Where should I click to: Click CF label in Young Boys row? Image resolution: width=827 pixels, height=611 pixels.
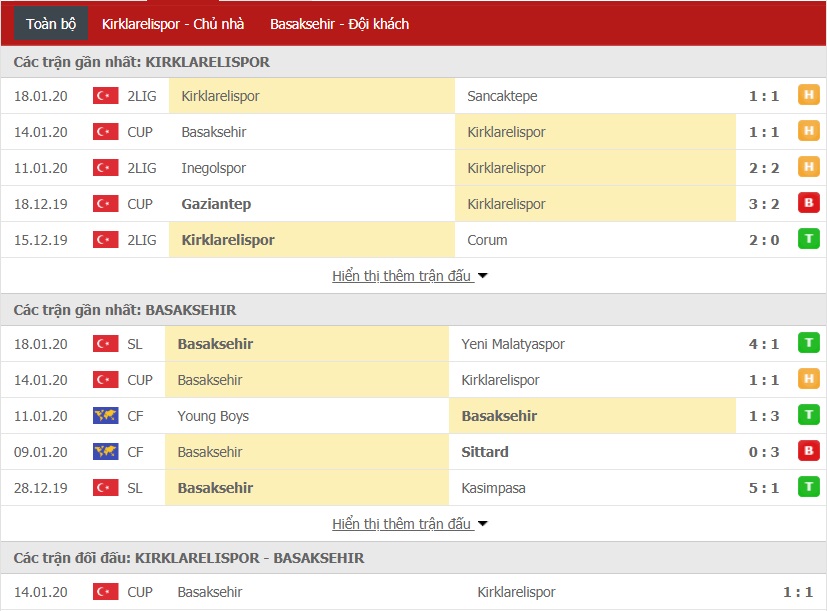(x=135, y=416)
